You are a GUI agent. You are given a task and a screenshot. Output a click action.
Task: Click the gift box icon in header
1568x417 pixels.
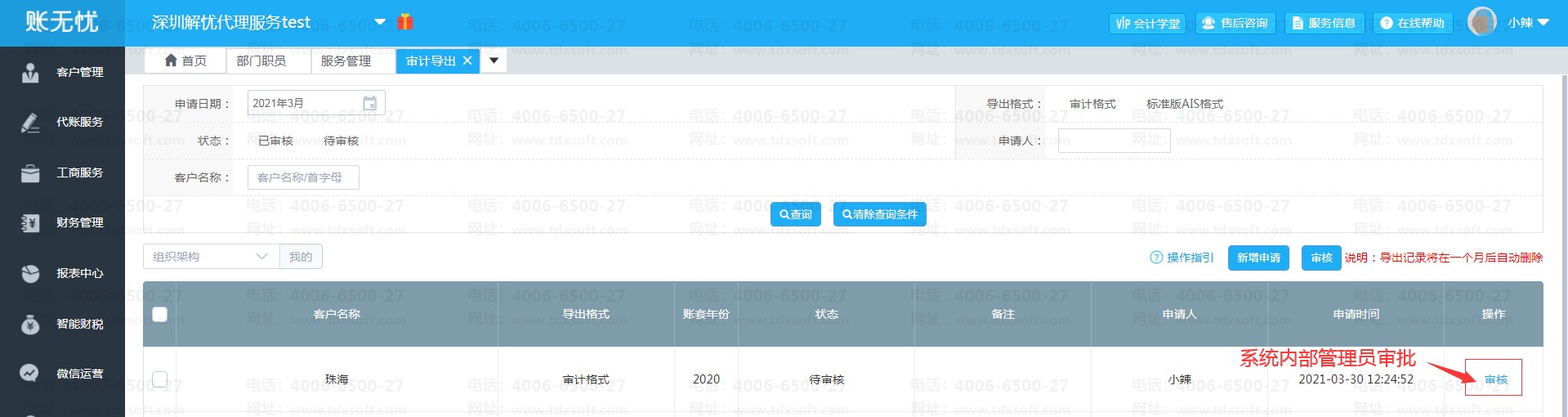(404, 22)
